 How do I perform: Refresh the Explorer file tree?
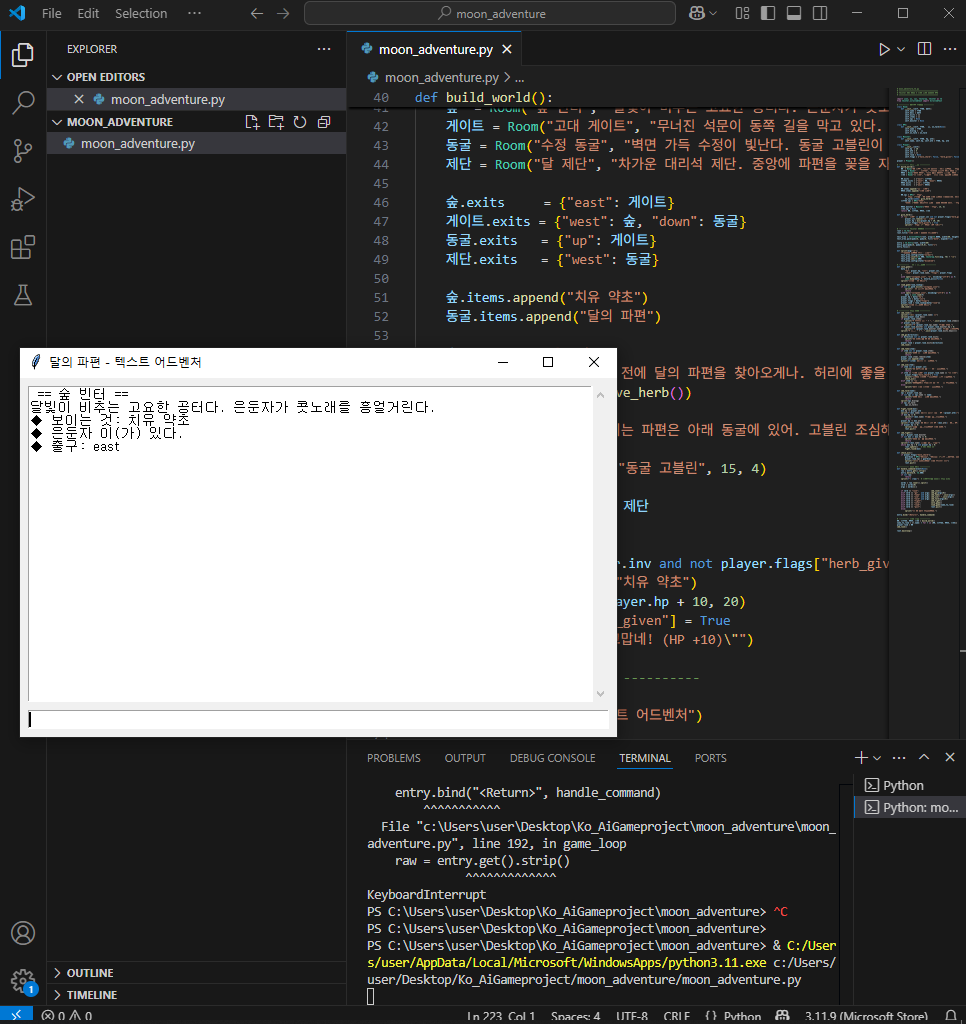pos(300,122)
